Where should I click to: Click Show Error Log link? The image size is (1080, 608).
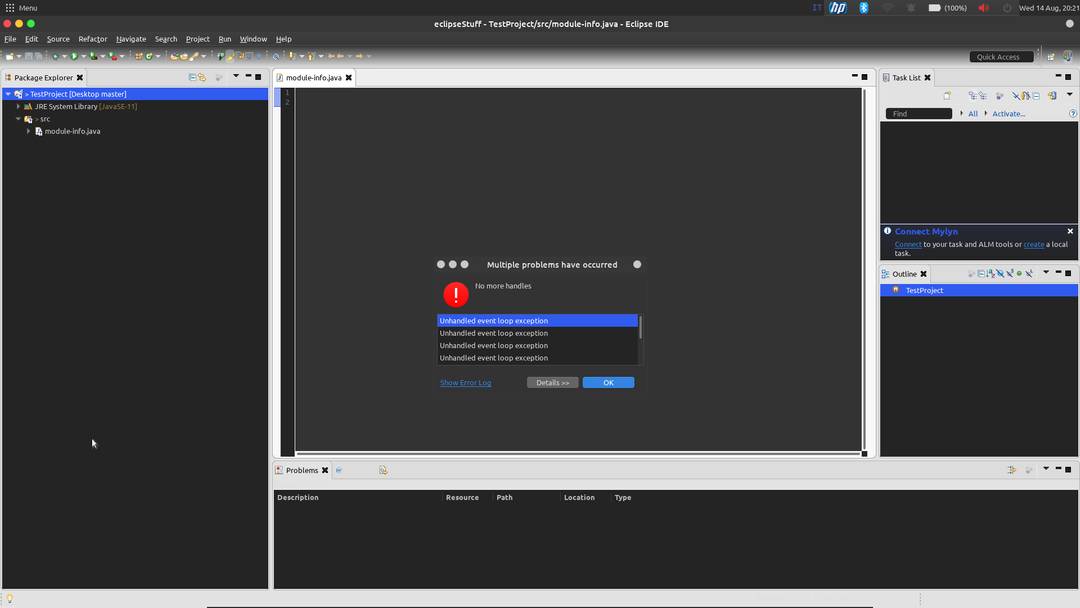click(466, 383)
